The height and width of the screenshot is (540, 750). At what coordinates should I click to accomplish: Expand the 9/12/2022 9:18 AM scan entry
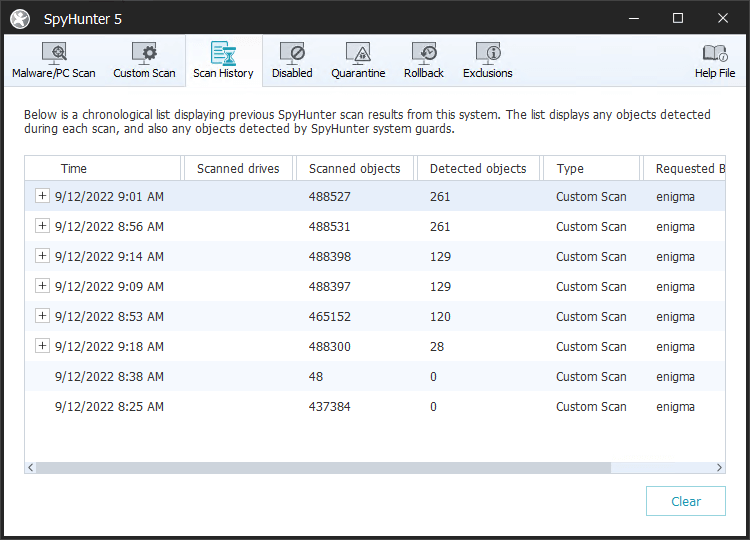click(x=42, y=347)
